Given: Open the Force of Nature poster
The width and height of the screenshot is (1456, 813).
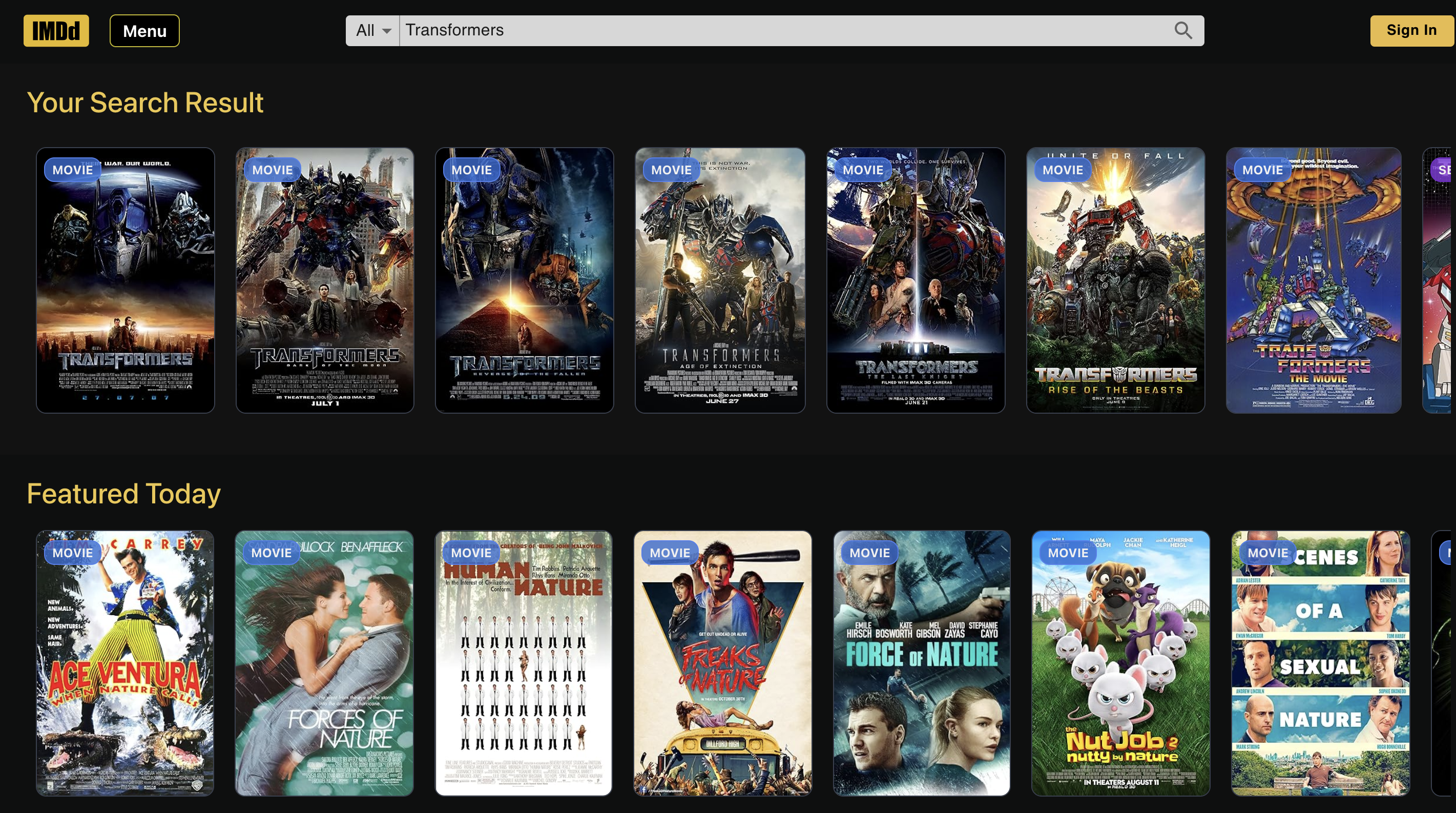Looking at the screenshot, I should (921, 663).
